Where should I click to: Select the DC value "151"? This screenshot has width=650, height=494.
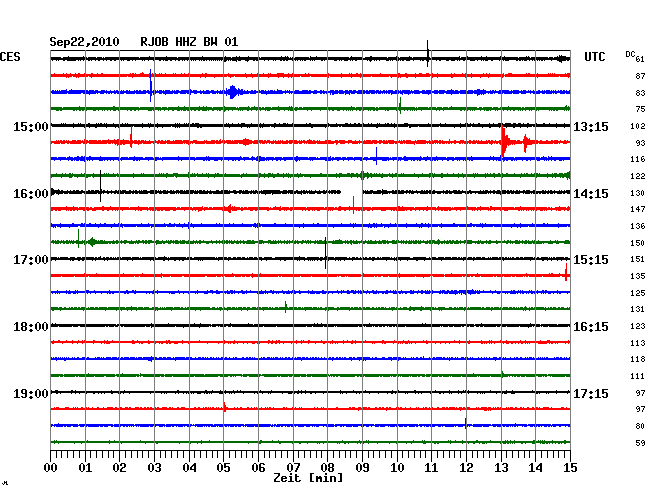tap(638, 259)
